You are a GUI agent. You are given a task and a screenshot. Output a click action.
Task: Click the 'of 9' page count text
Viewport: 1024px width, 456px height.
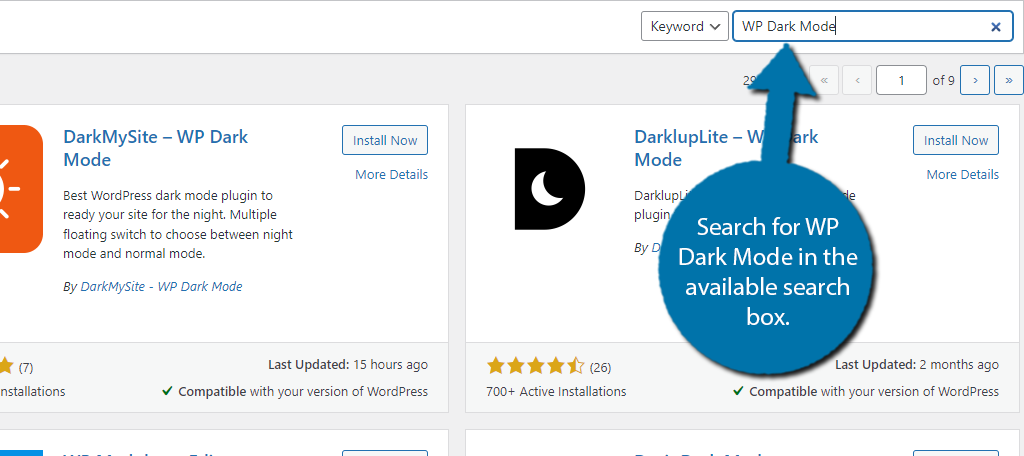point(943,80)
